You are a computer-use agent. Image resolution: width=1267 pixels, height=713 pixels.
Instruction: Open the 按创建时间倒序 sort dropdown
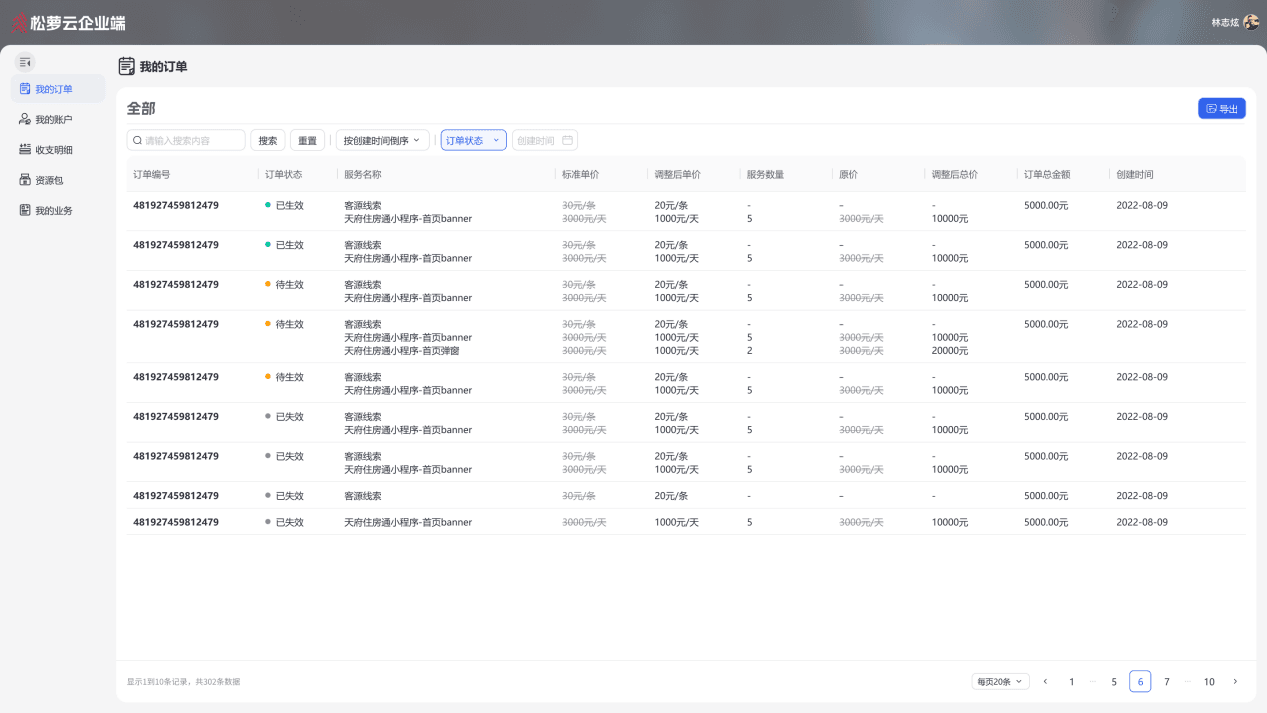[x=383, y=141]
